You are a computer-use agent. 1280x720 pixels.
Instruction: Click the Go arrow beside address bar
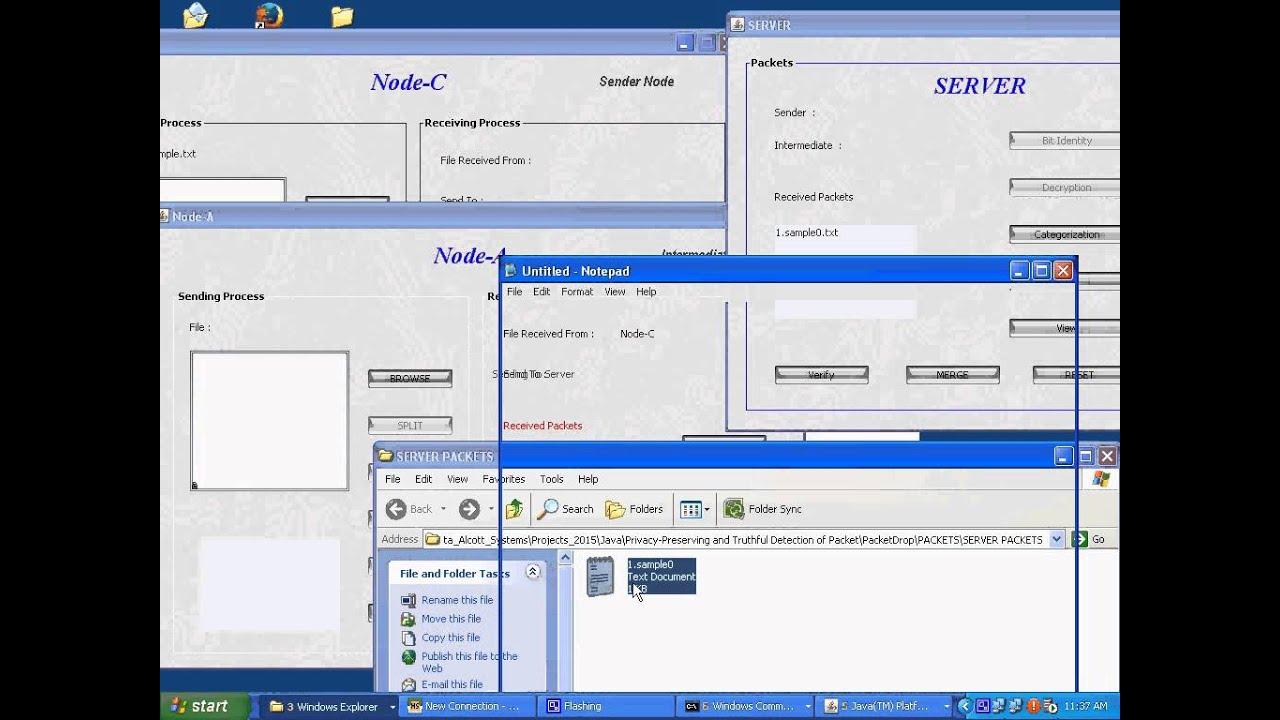[1079, 539]
